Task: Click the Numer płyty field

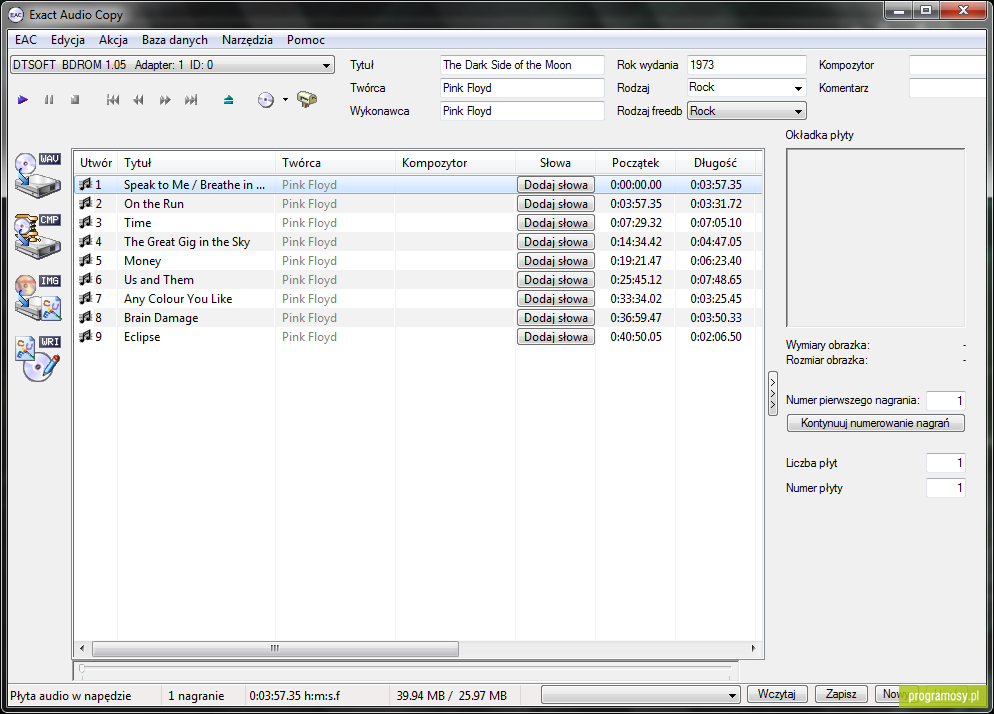Action: tap(946, 488)
